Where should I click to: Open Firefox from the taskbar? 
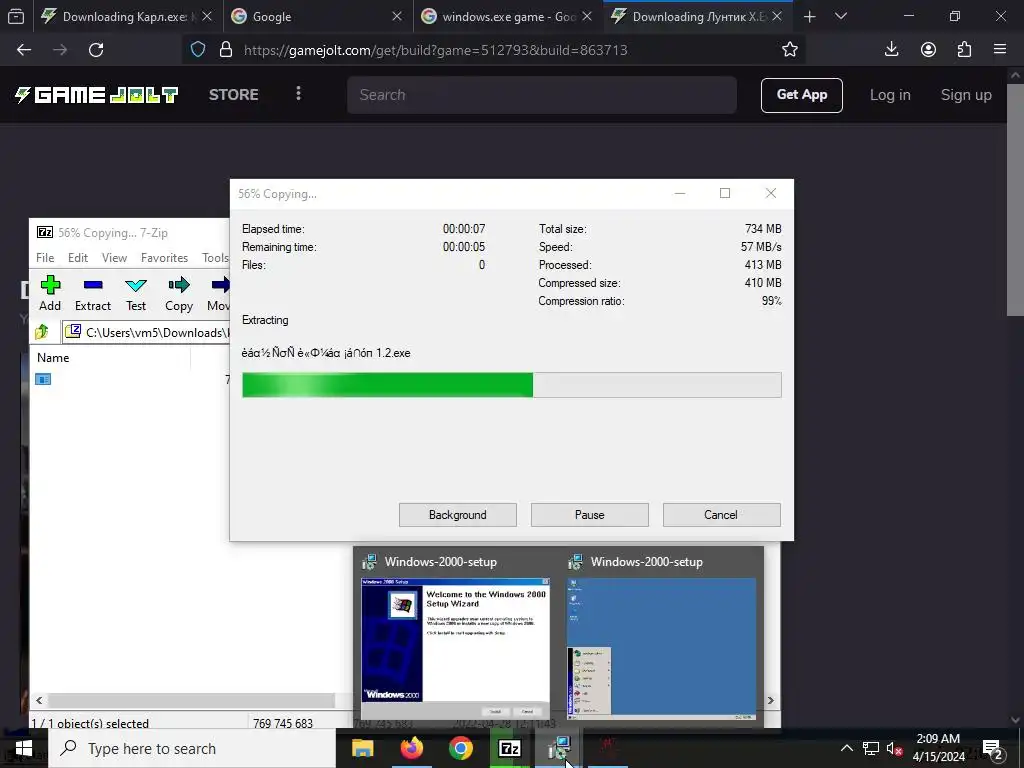click(411, 748)
